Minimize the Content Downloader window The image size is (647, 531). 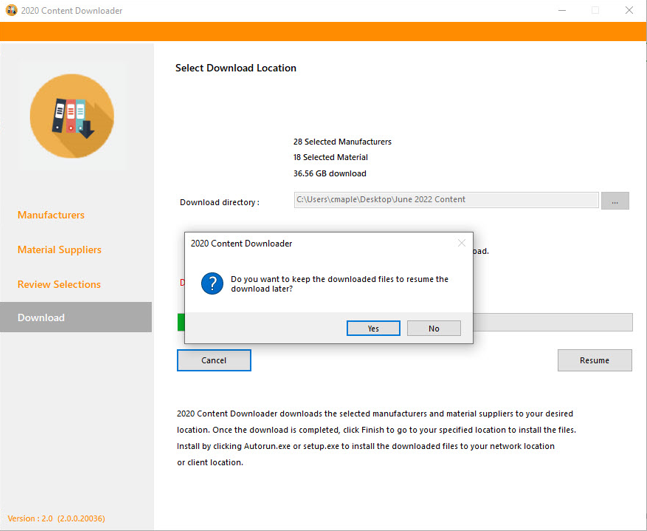point(562,10)
